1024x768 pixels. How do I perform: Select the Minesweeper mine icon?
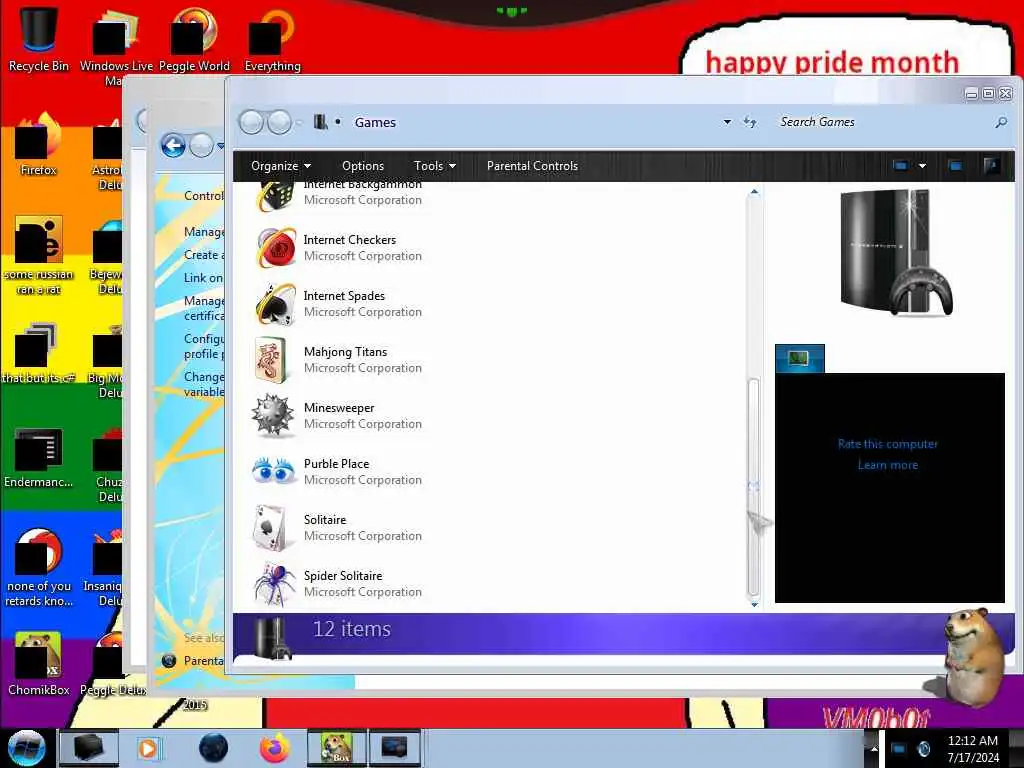click(273, 416)
